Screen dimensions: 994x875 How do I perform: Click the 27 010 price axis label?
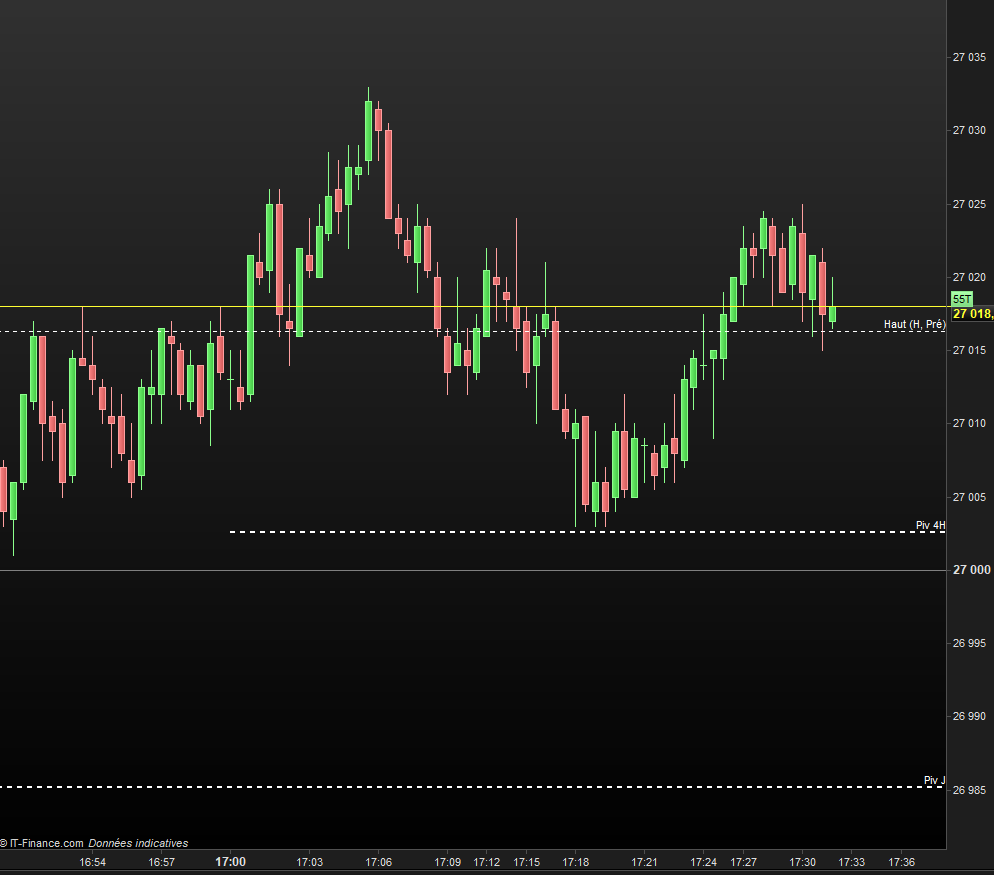[969, 423]
